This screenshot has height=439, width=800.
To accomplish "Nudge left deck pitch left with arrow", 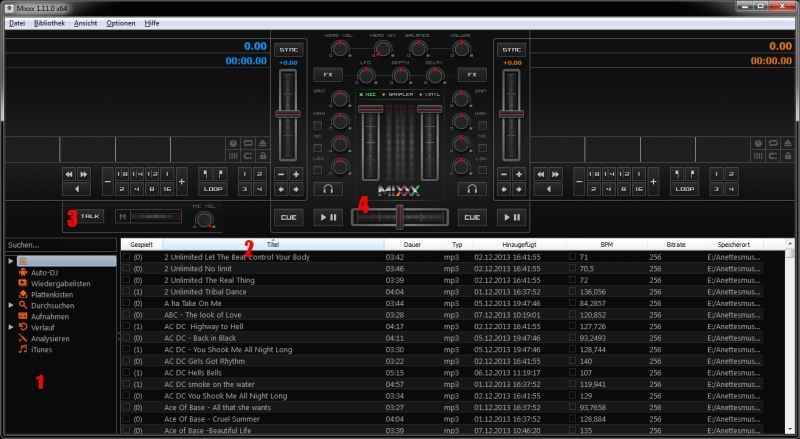I will (281, 189).
